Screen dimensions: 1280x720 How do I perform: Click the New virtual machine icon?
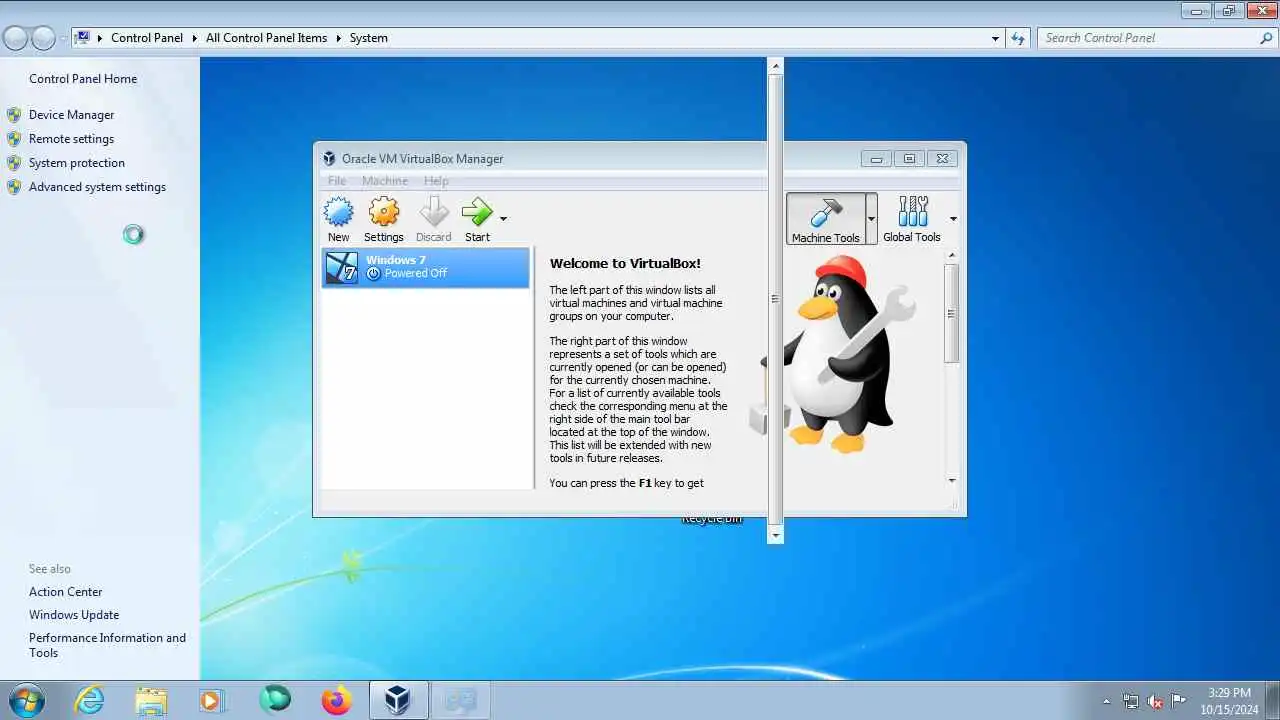[339, 212]
